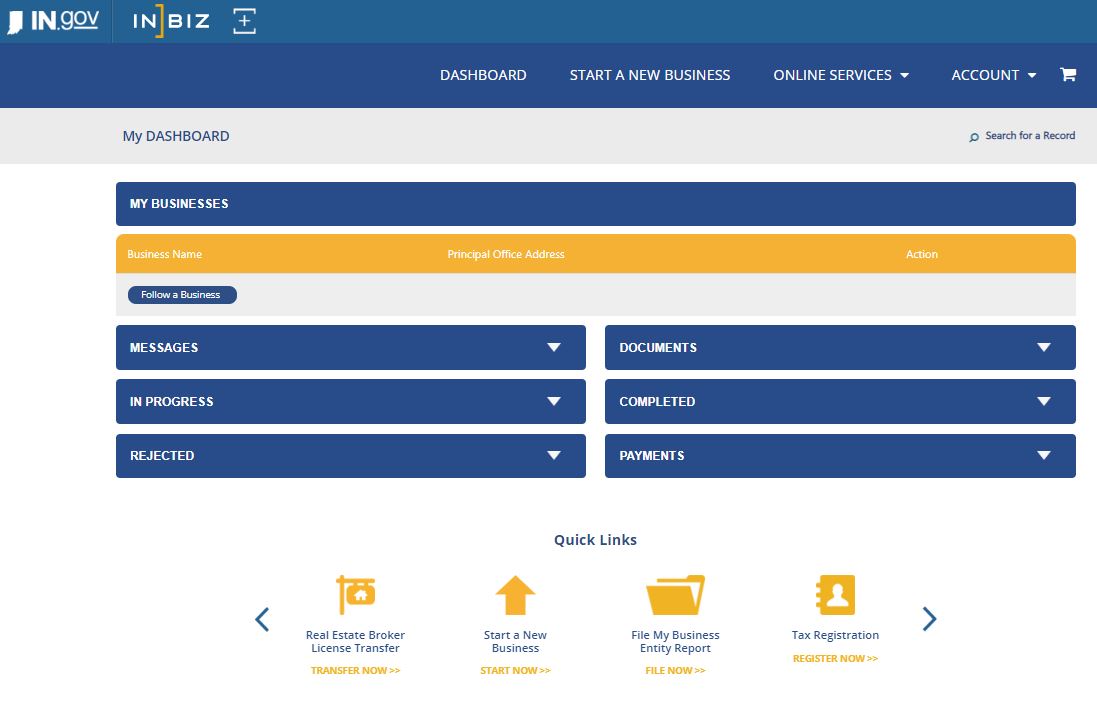Open the Online Services dropdown menu
1097x727 pixels.
[x=840, y=75]
